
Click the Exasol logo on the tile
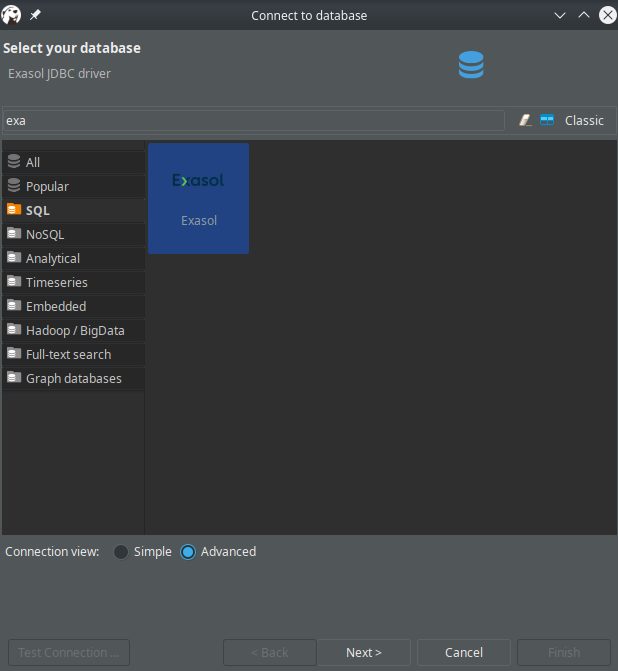tap(198, 180)
